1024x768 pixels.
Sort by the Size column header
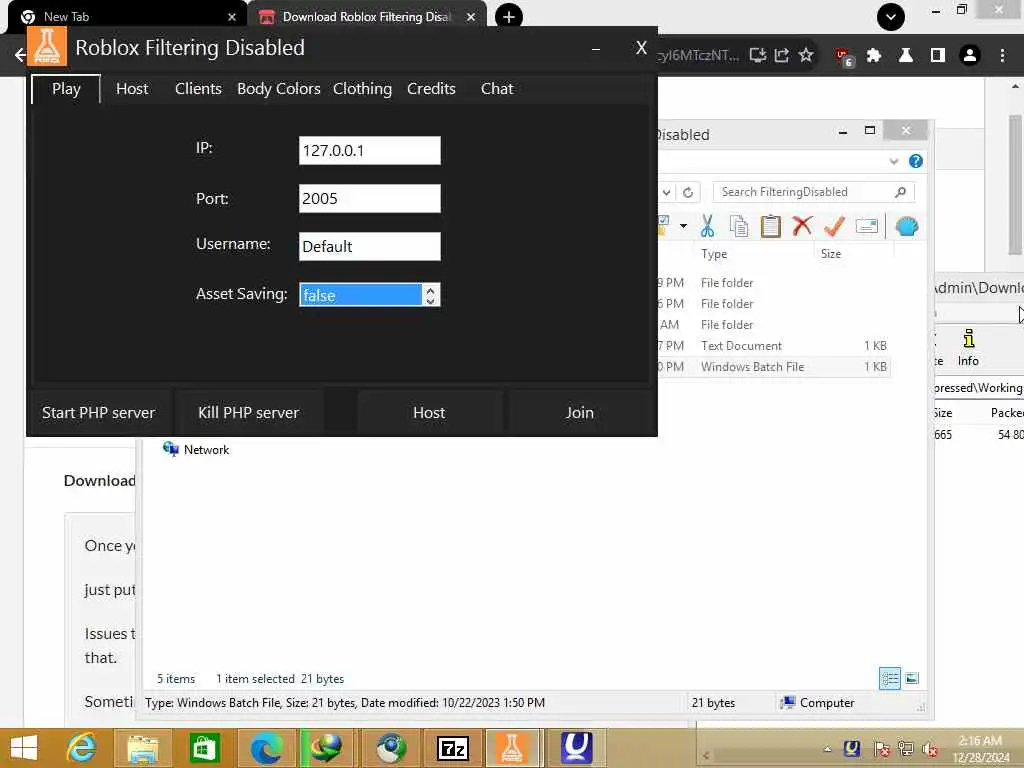(x=831, y=254)
